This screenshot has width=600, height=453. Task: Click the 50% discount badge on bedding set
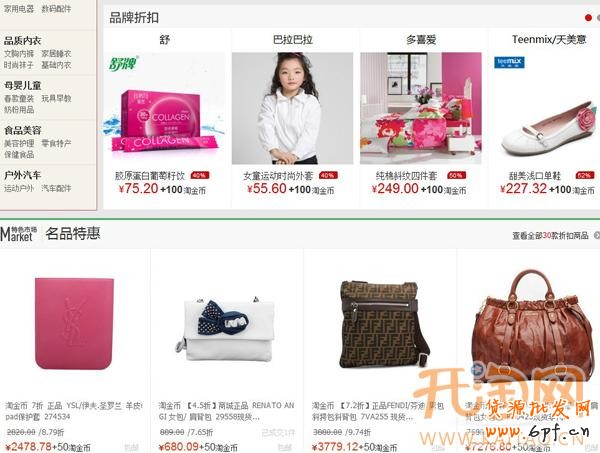456,176
